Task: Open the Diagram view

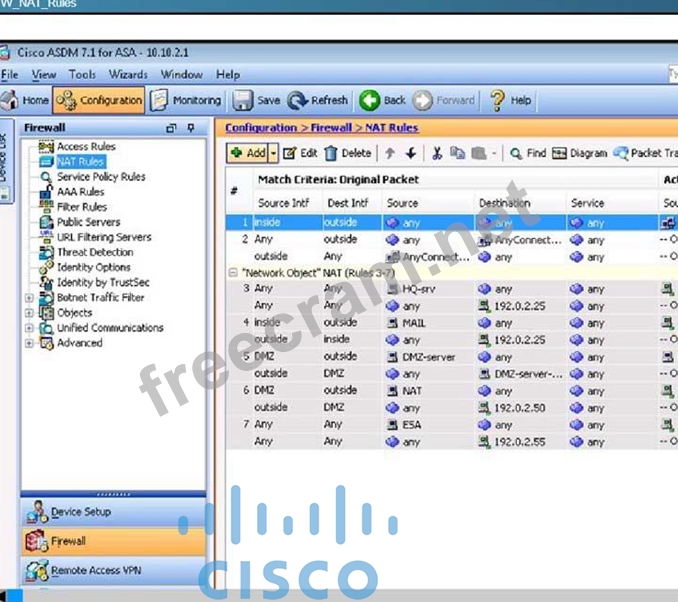Action: [579, 154]
